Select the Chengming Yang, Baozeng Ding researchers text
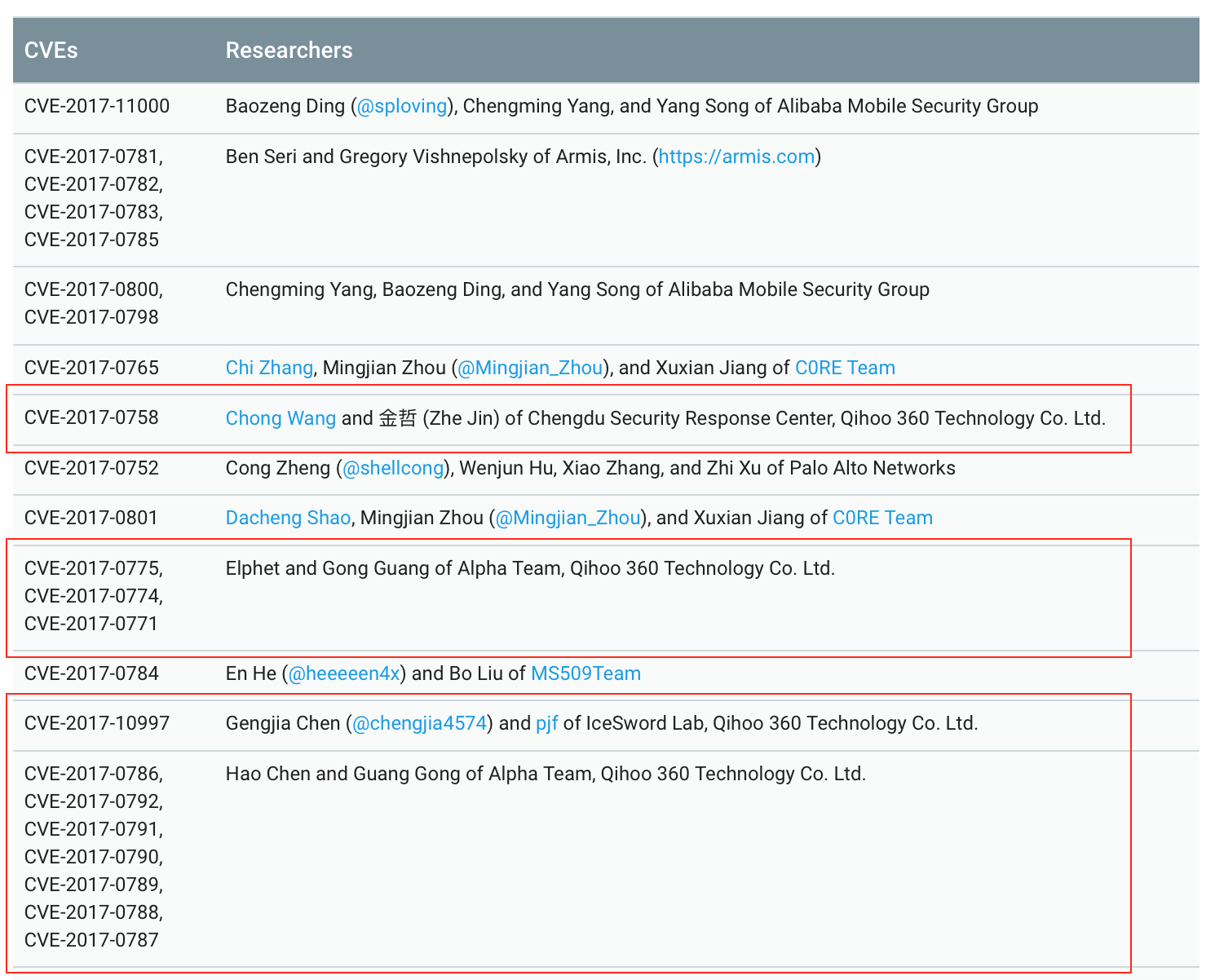1215x980 pixels. coord(364,289)
